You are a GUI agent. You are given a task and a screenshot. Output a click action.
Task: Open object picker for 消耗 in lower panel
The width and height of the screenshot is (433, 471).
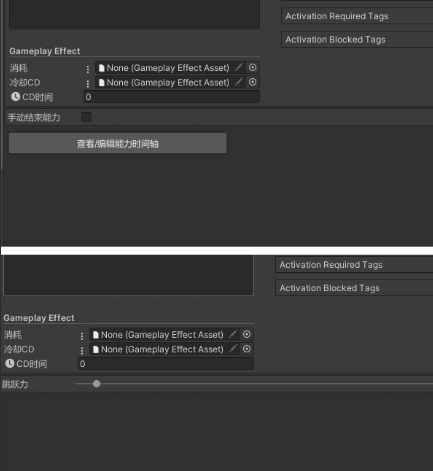pos(247,334)
